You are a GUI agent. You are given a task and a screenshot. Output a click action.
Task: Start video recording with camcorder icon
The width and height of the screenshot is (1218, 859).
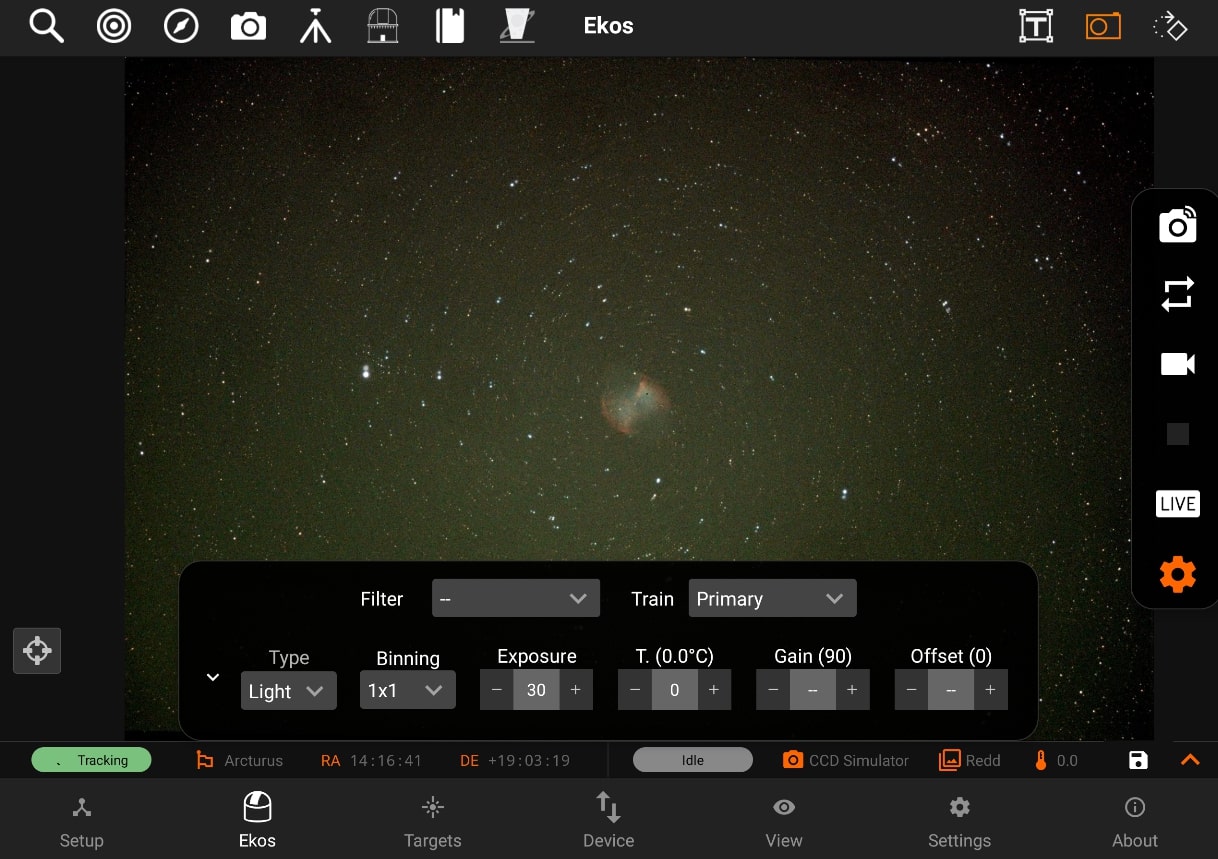click(1177, 364)
